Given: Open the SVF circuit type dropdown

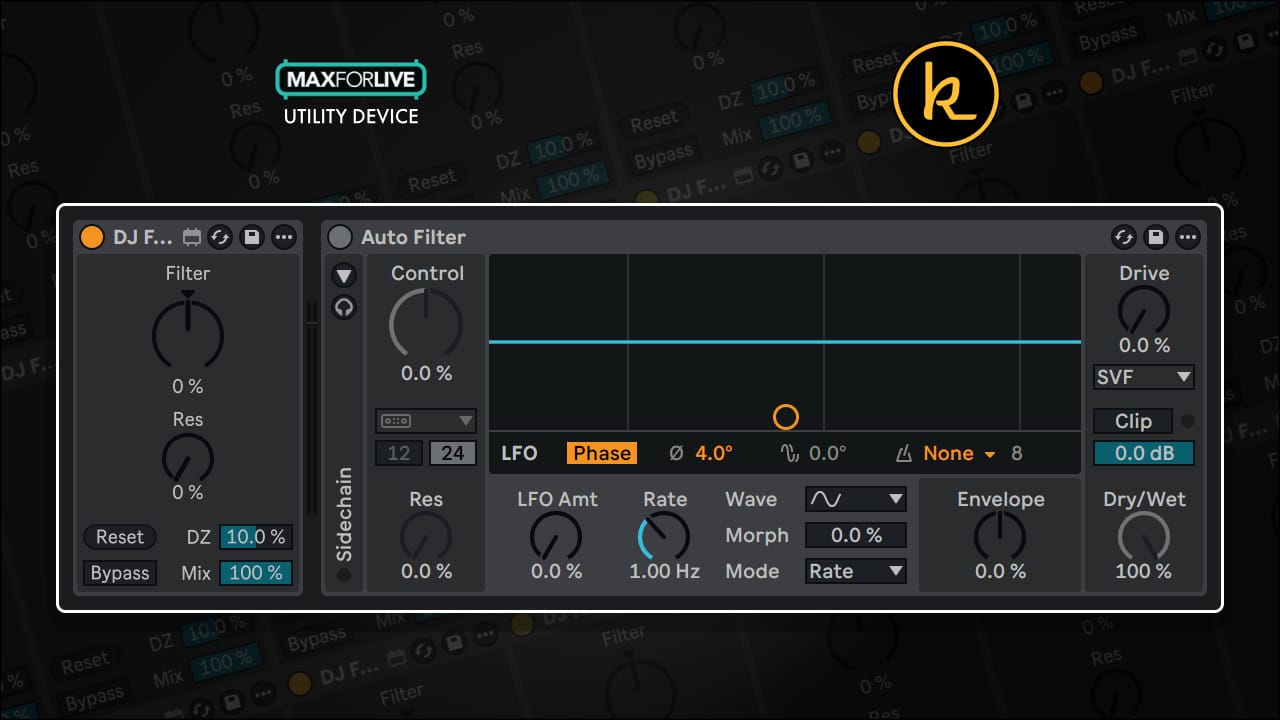Looking at the screenshot, I should pyautogui.click(x=1144, y=377).
